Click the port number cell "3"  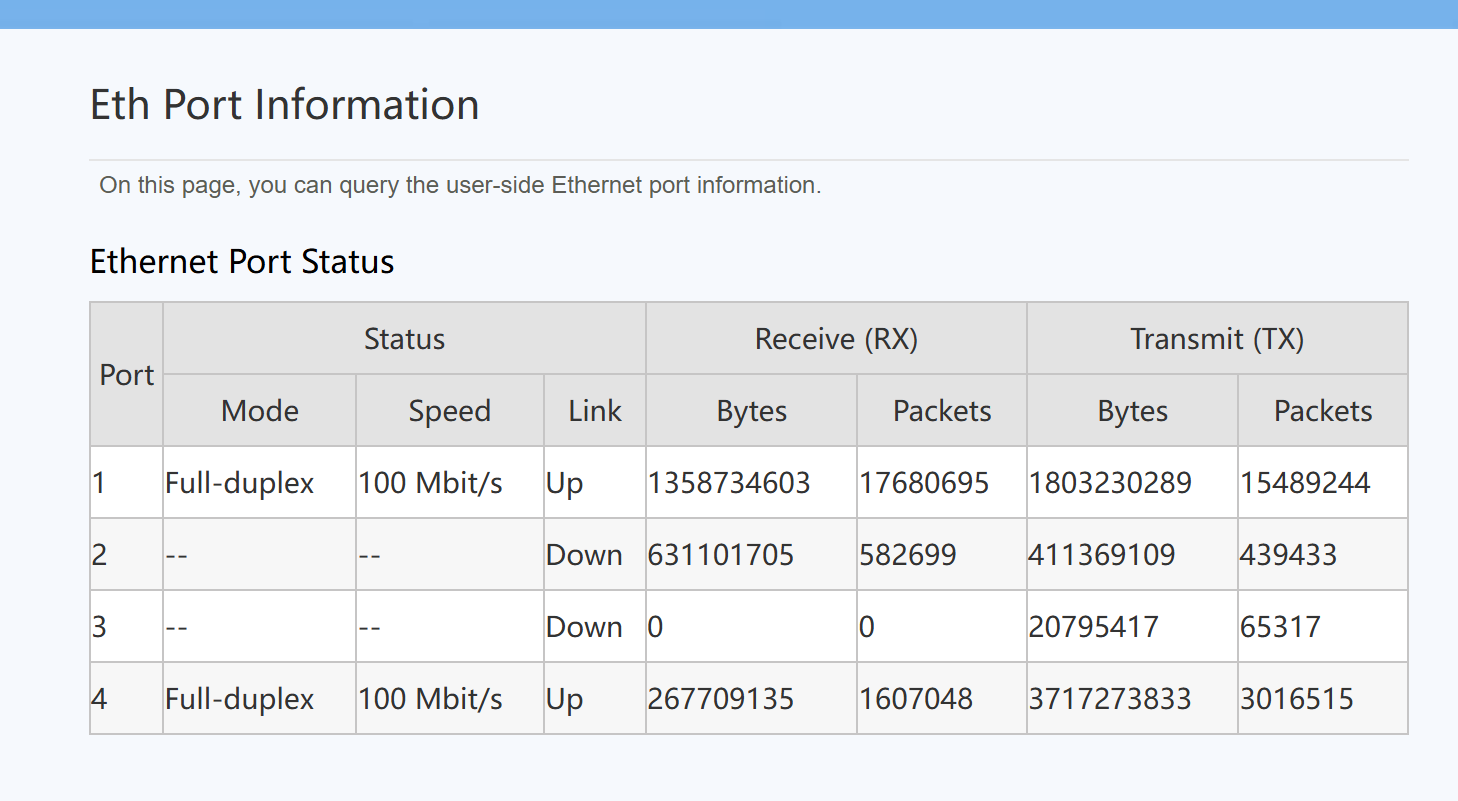127,627
